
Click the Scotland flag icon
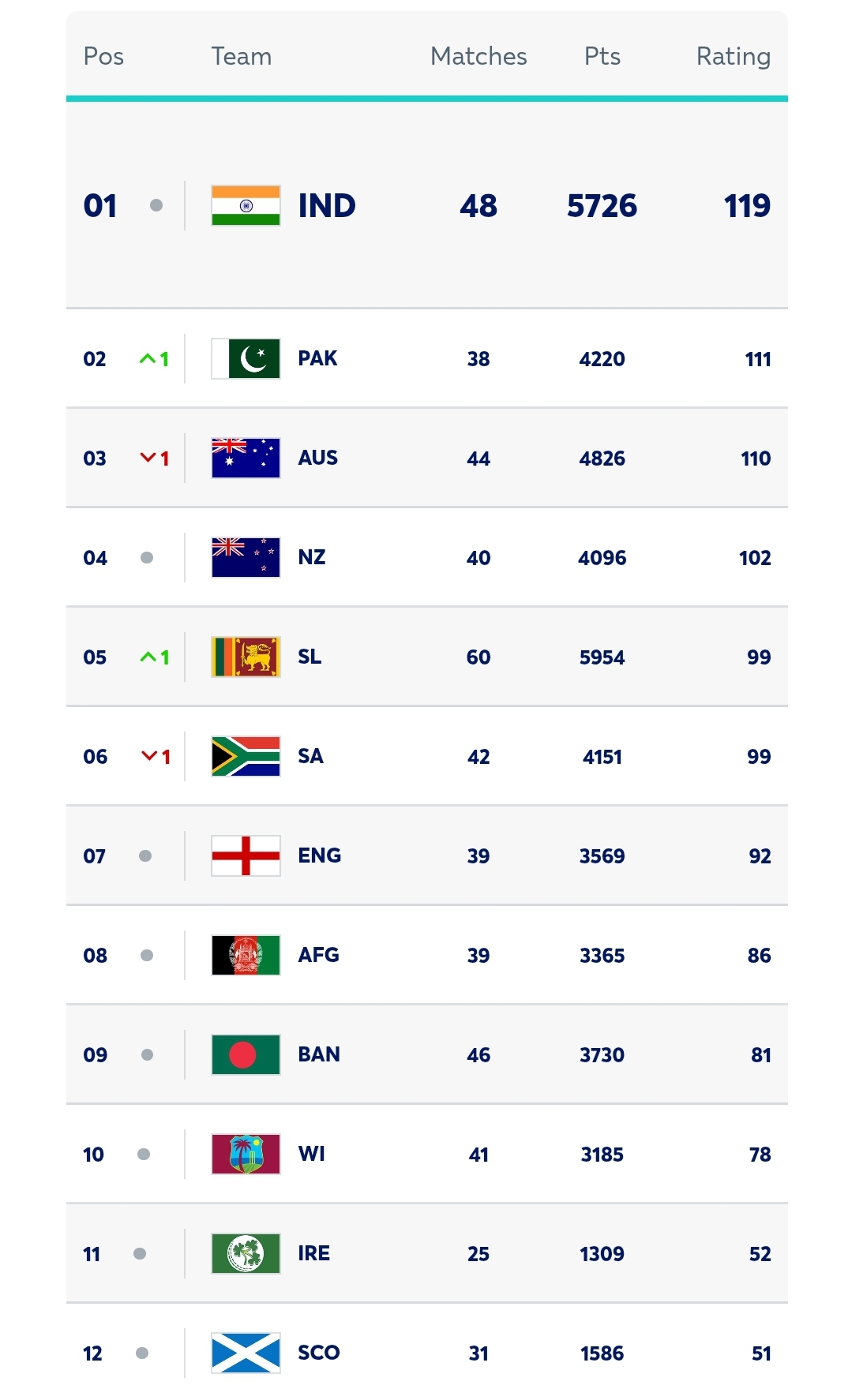point(246,1353)
